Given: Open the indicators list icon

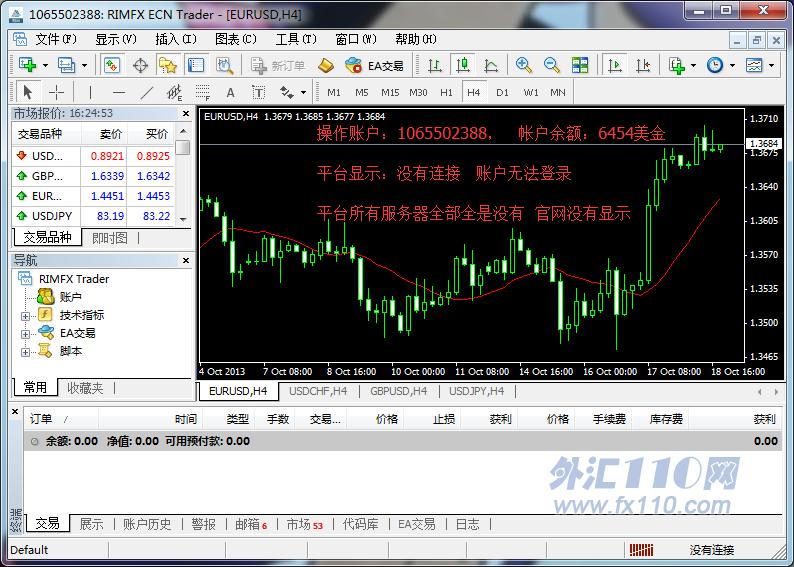Looking at the screenshot, I should coord(677,65).
